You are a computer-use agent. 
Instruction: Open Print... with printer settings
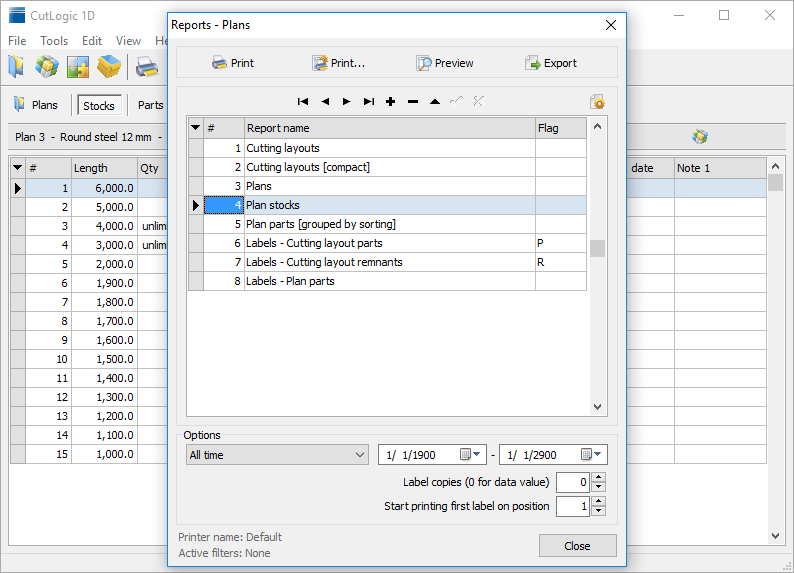338,63
